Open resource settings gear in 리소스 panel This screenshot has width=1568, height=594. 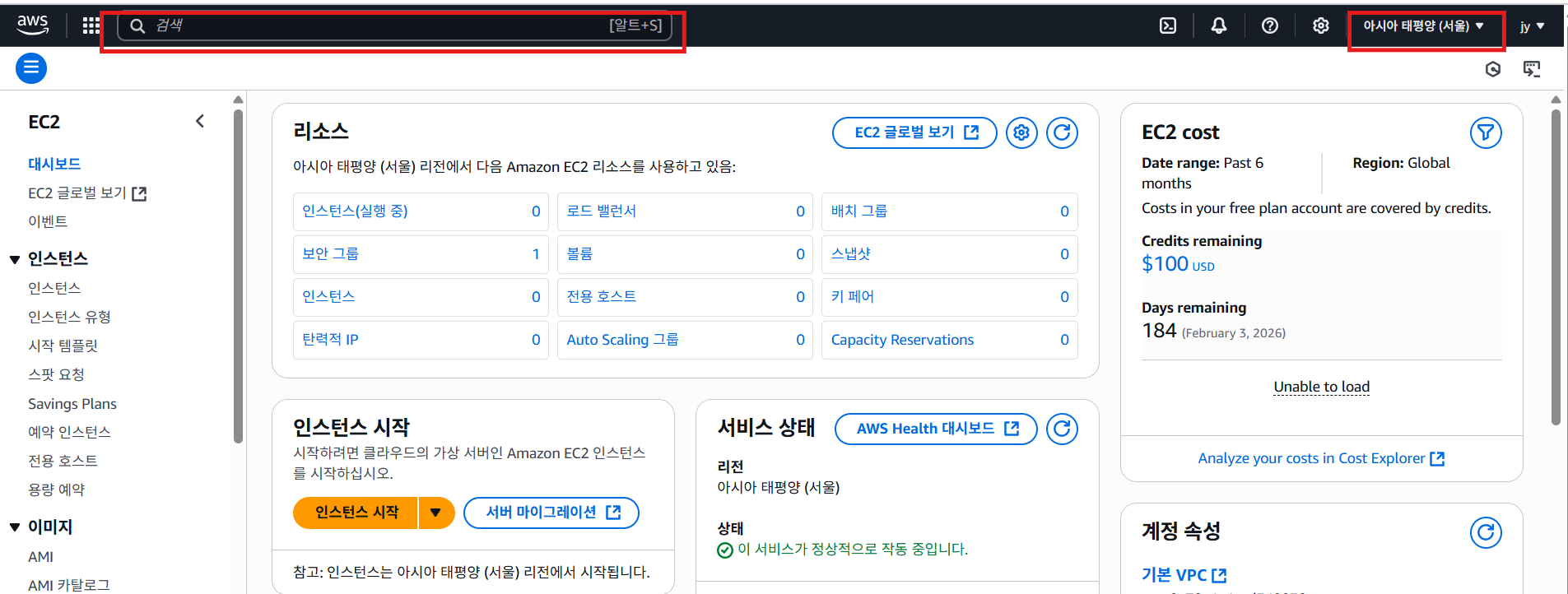(1021, 132)
